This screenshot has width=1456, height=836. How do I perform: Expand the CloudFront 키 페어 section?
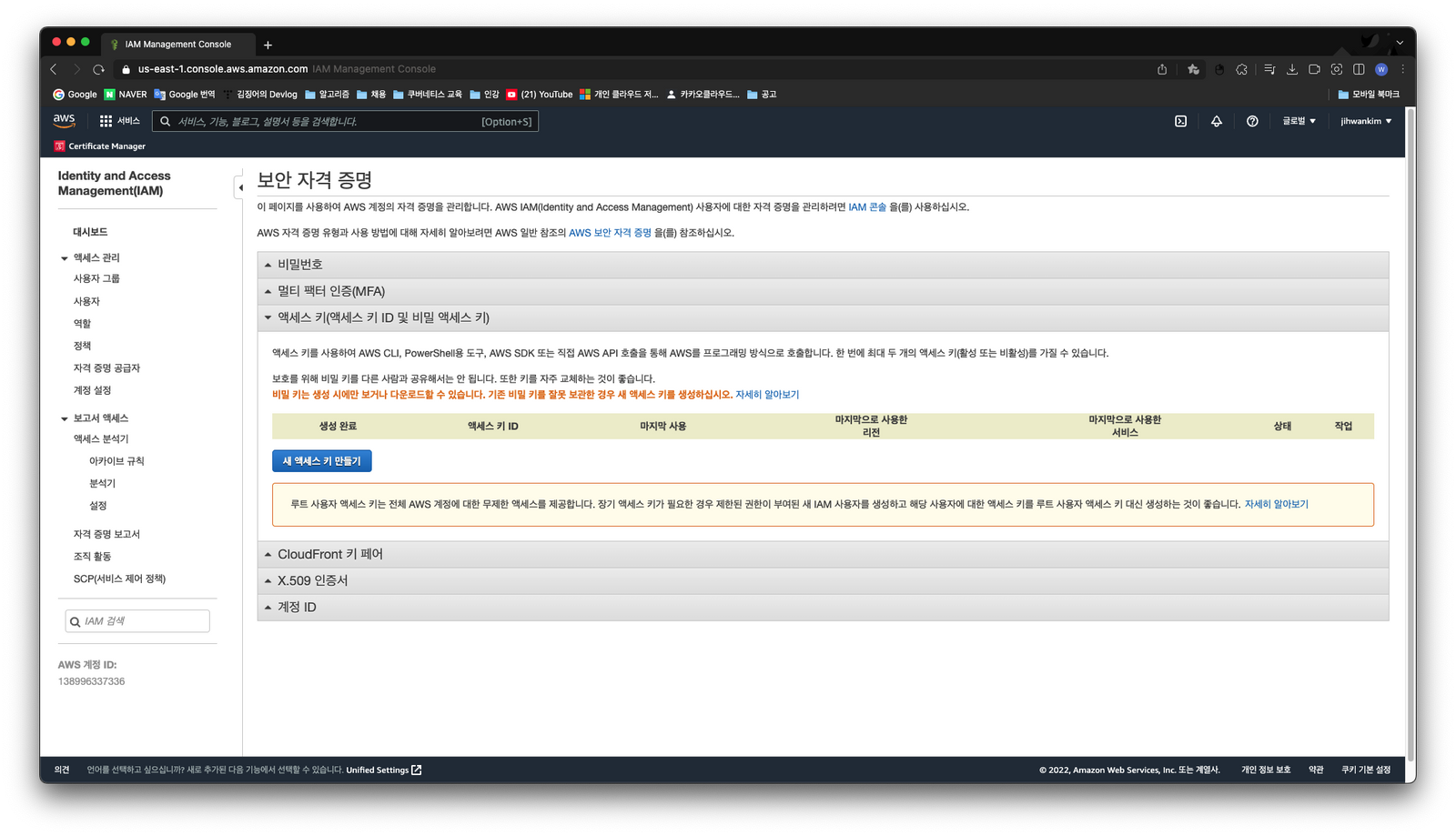click(x=823, y=554)
